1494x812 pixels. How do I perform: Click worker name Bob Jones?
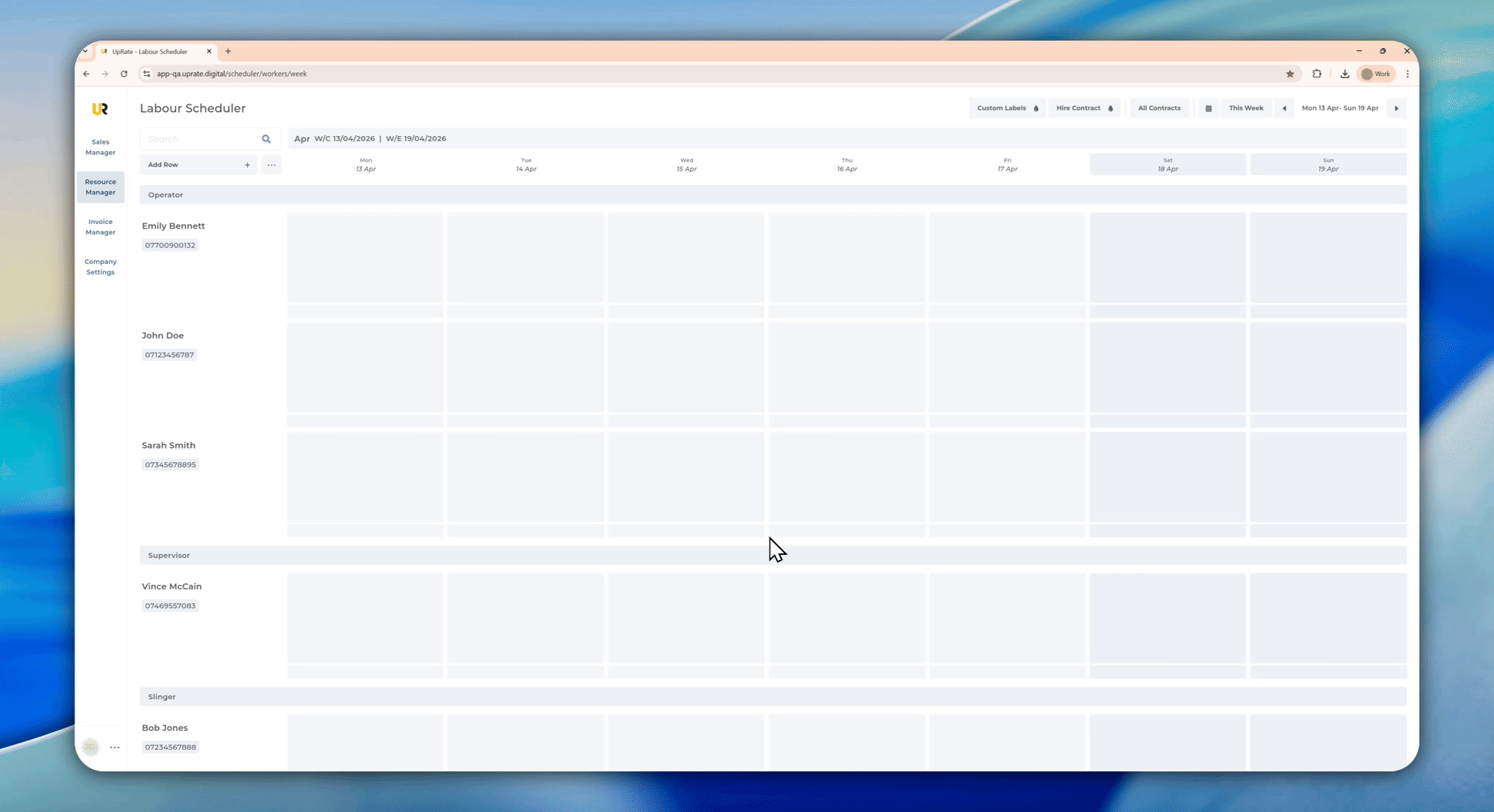coord(165,728)
